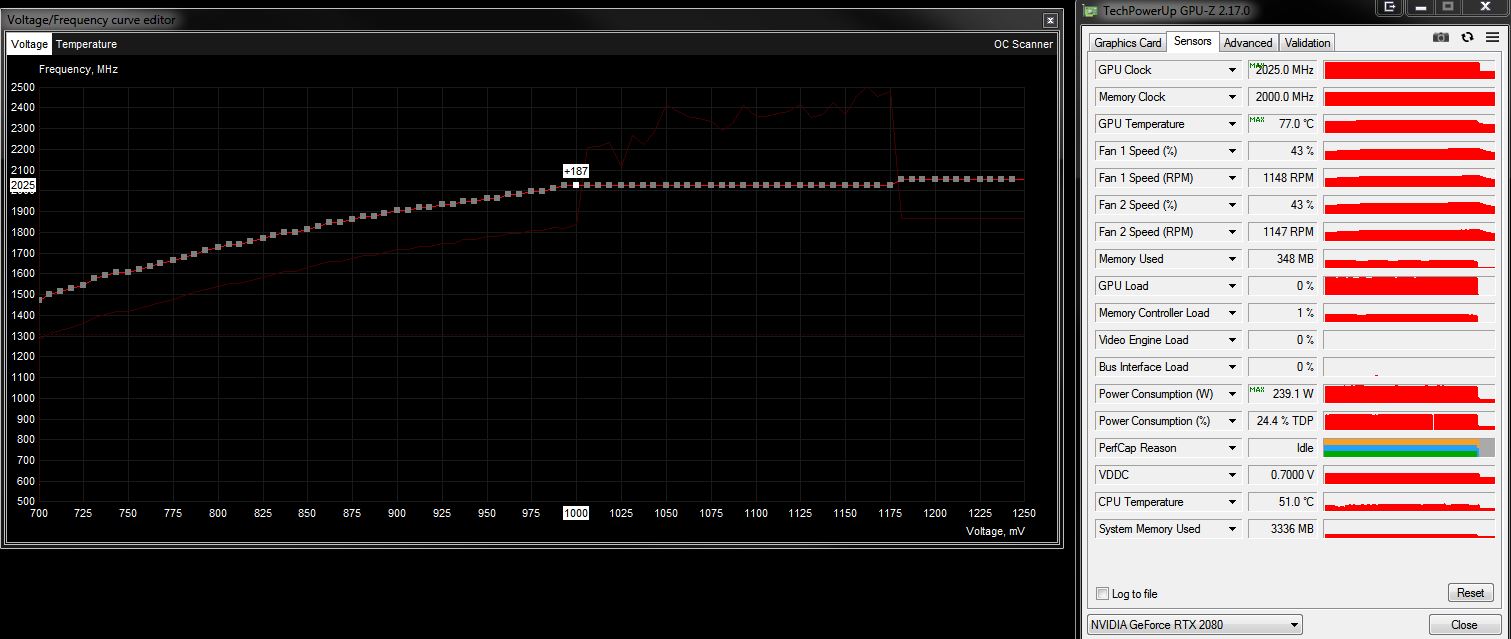
Task: Click the 24.4 % TDP value
Action: 1282,421
